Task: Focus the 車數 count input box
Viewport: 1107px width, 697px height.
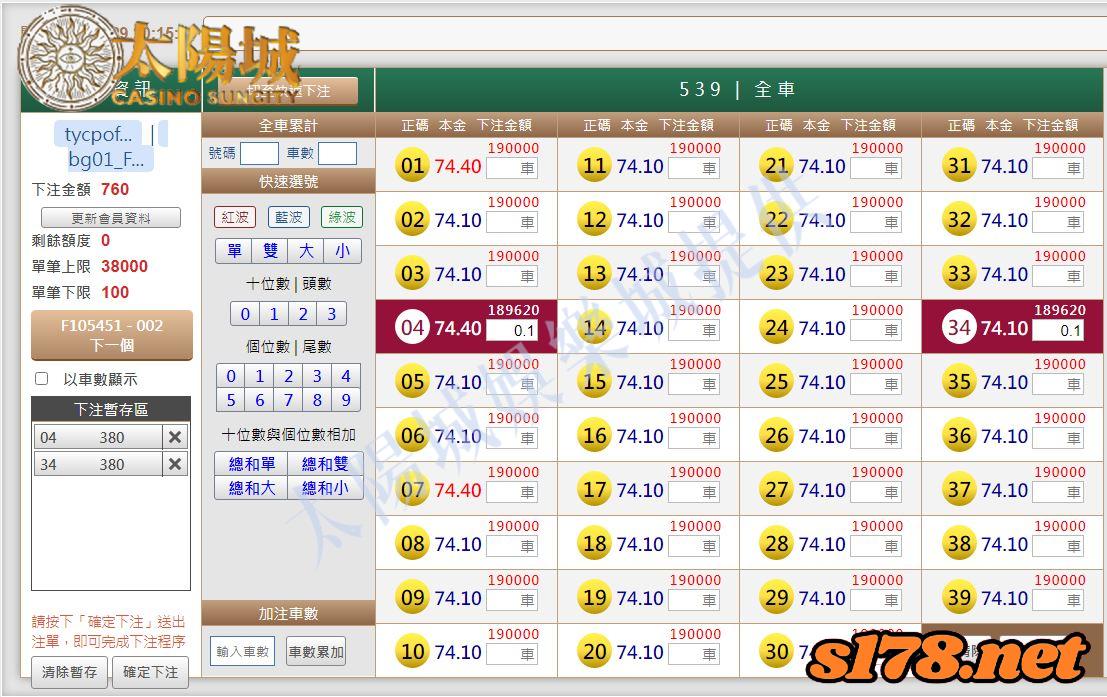Action: click(337, 153)
